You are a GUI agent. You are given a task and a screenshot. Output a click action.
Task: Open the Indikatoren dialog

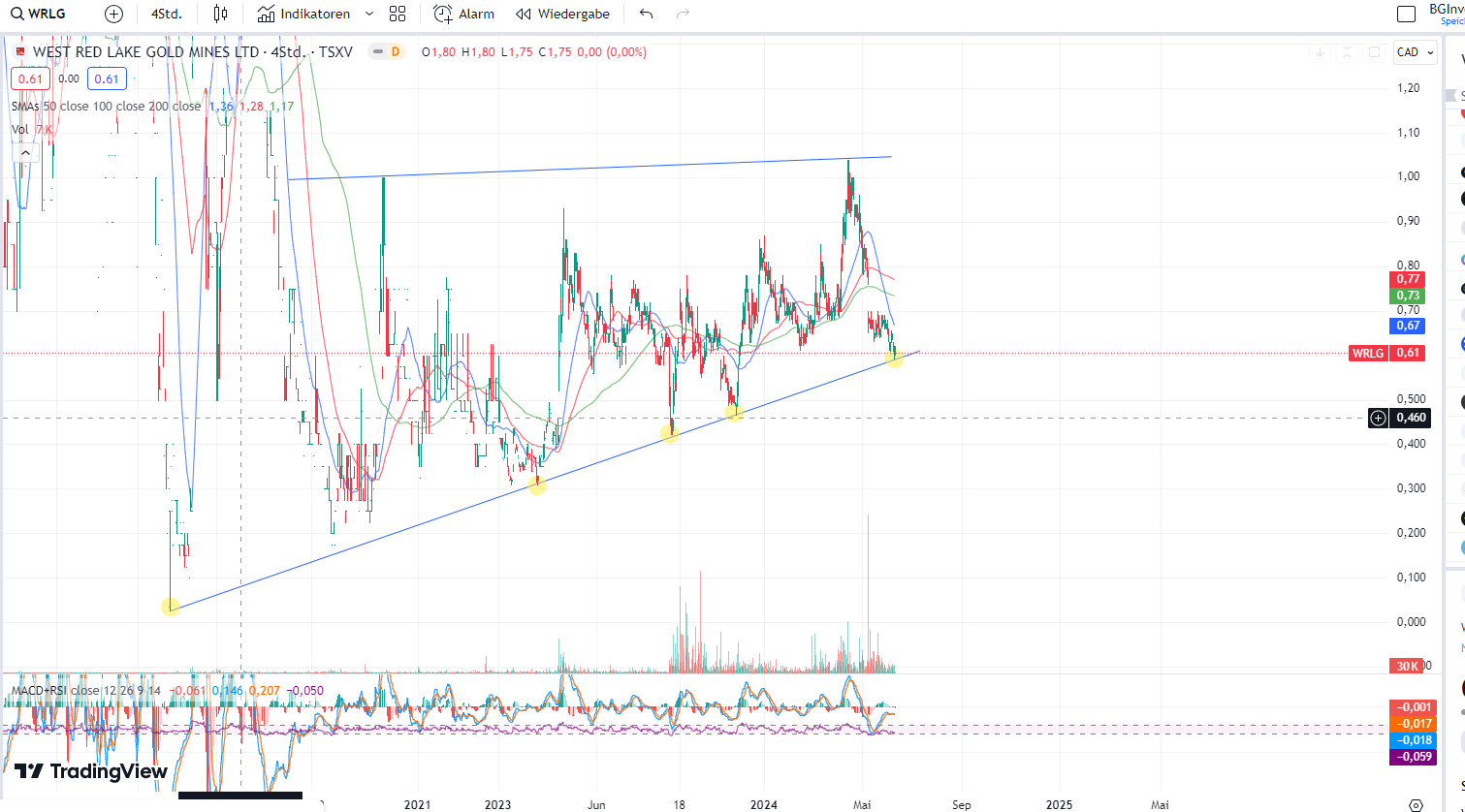(303, 14)
